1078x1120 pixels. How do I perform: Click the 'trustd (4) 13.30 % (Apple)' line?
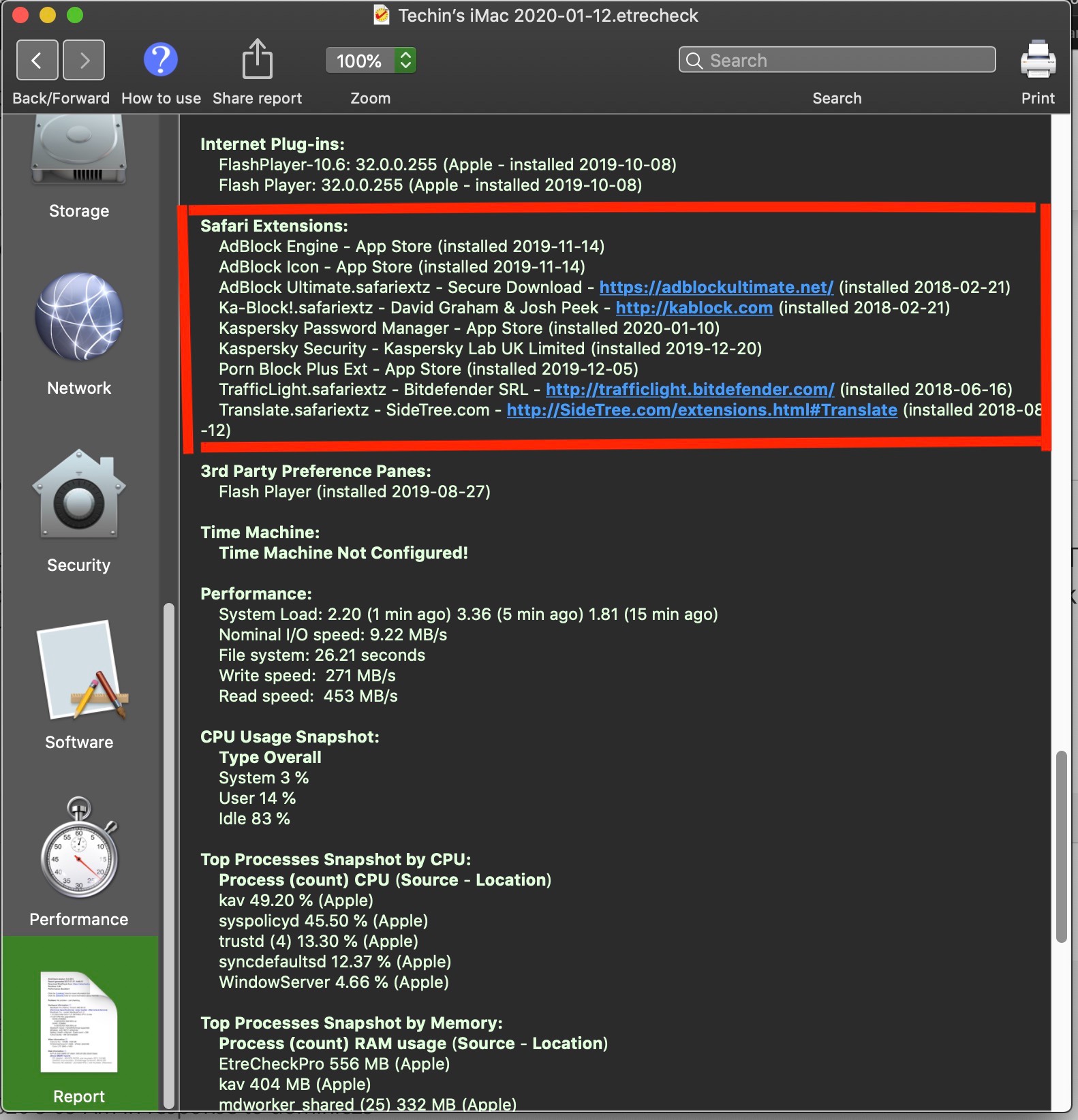(318, 942)
